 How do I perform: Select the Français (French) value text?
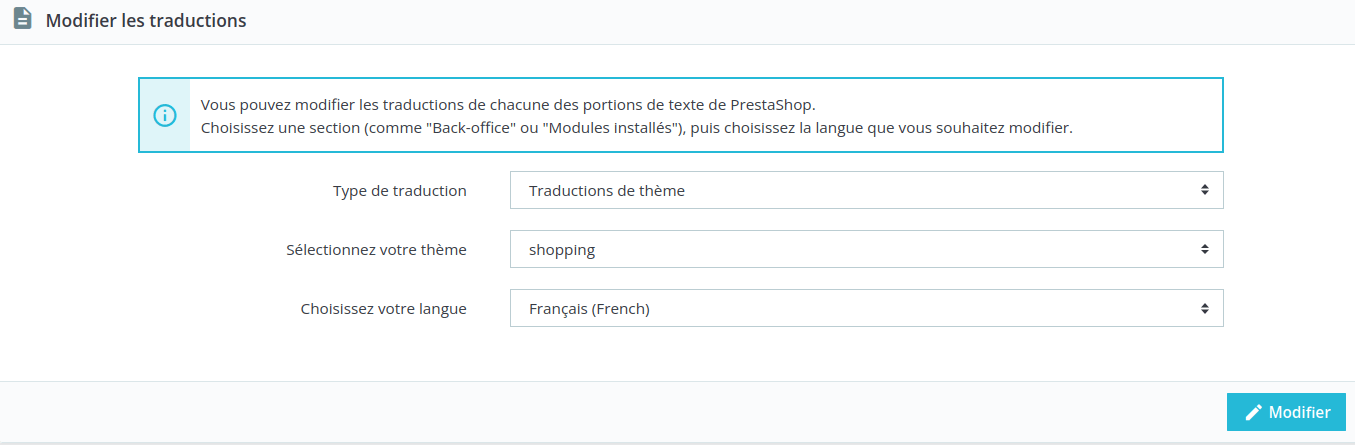tap(589, 309)
